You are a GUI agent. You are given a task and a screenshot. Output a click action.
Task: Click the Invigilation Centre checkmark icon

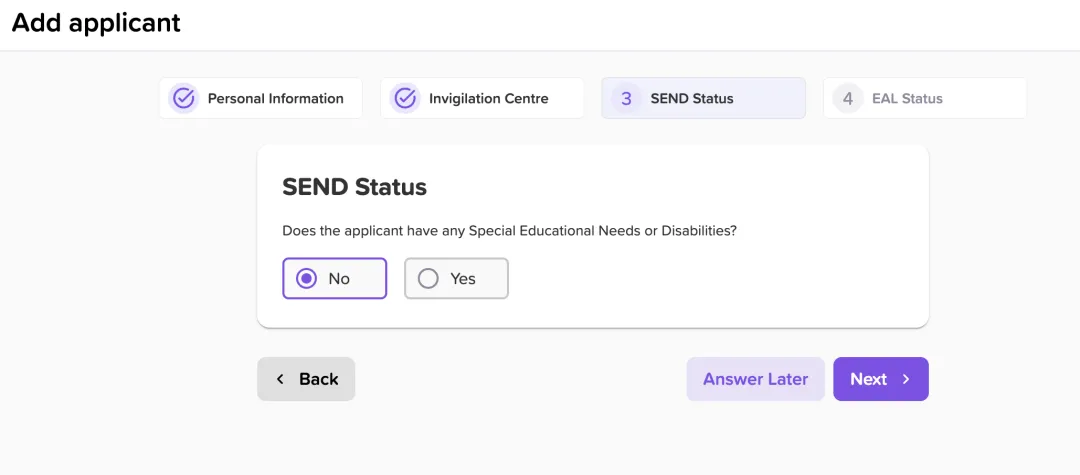tap(405, 98)
